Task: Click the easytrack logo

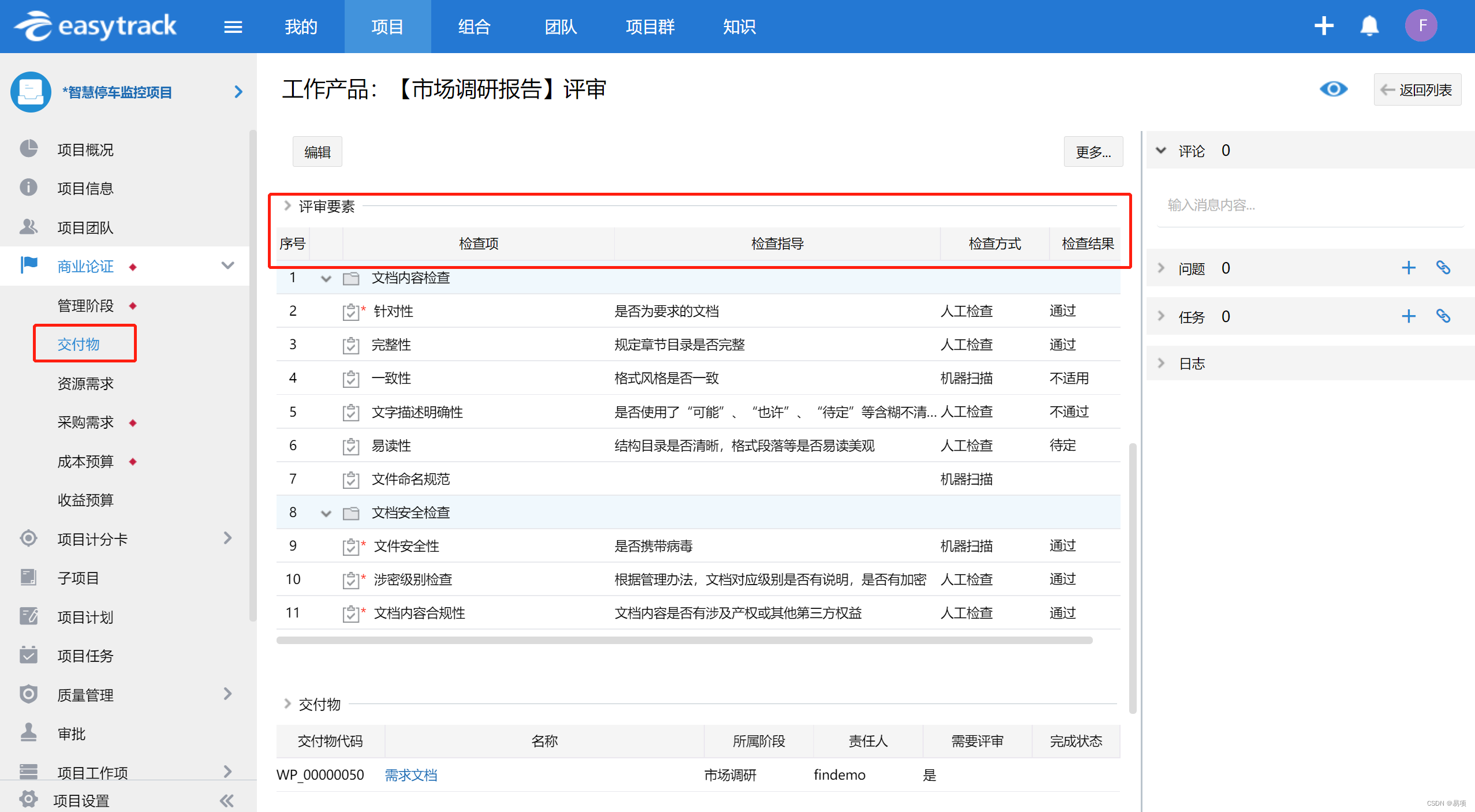Action: click(96, 26)
